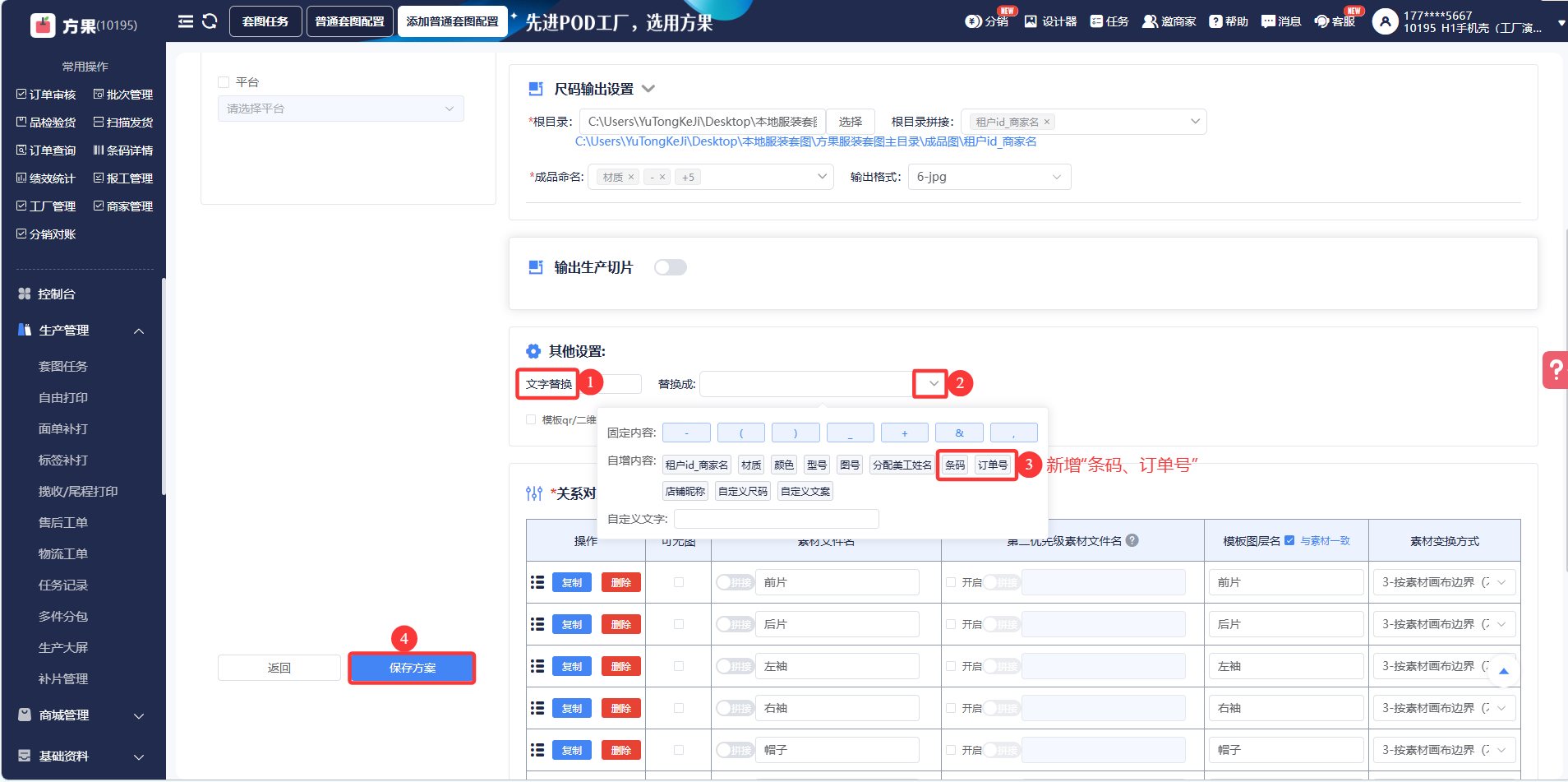The height and width of the screenshot is (782, 1568).
Task: Open the 根目录拼接 dropdown
Action: tap(1084, 122)
